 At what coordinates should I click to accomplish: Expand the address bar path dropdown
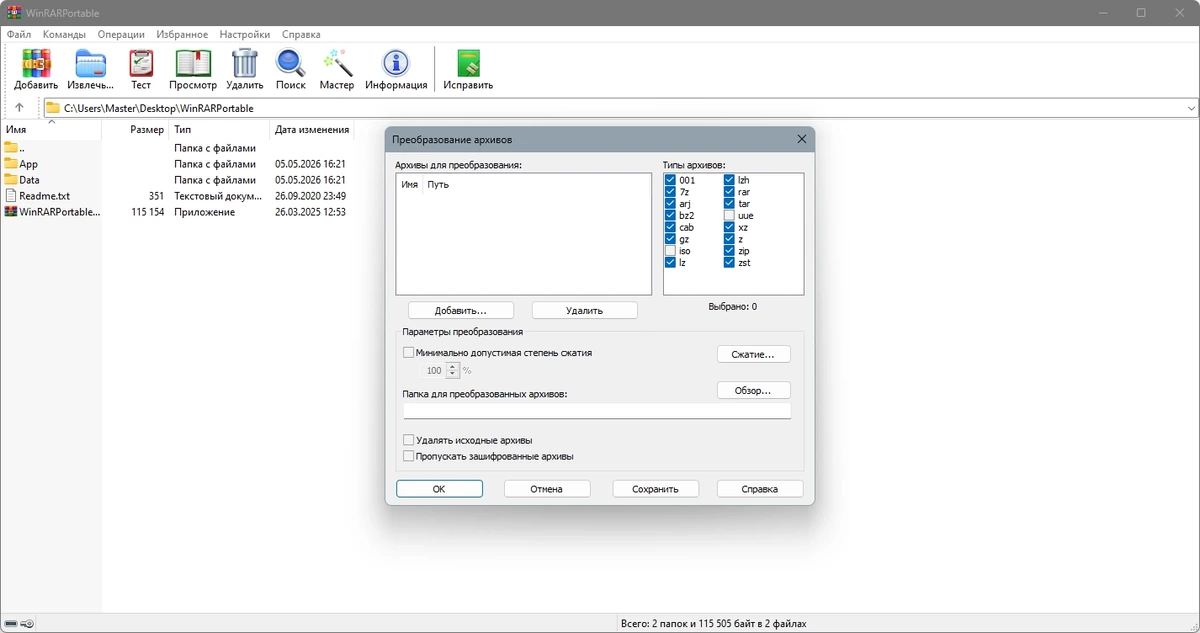point(1191,108)
